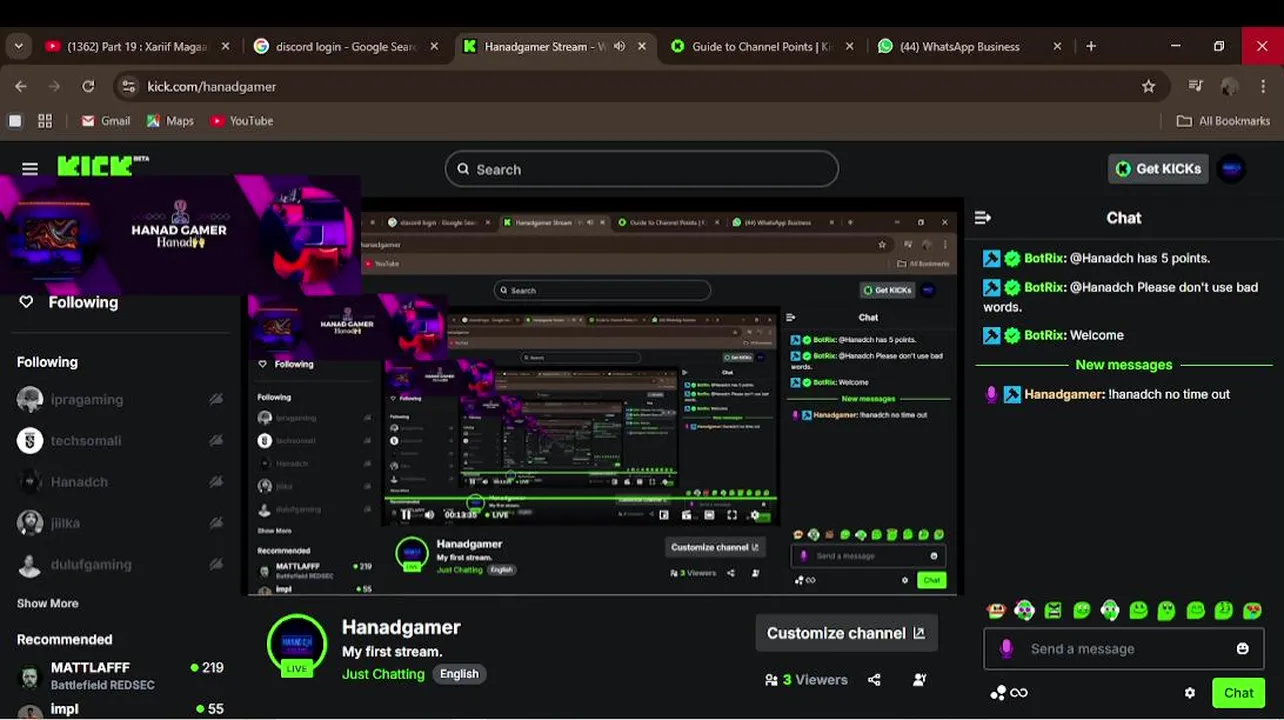Open the All Bookmarks folder
Viewport: 1284px width, 720px height.
[x=1223, y=121]
